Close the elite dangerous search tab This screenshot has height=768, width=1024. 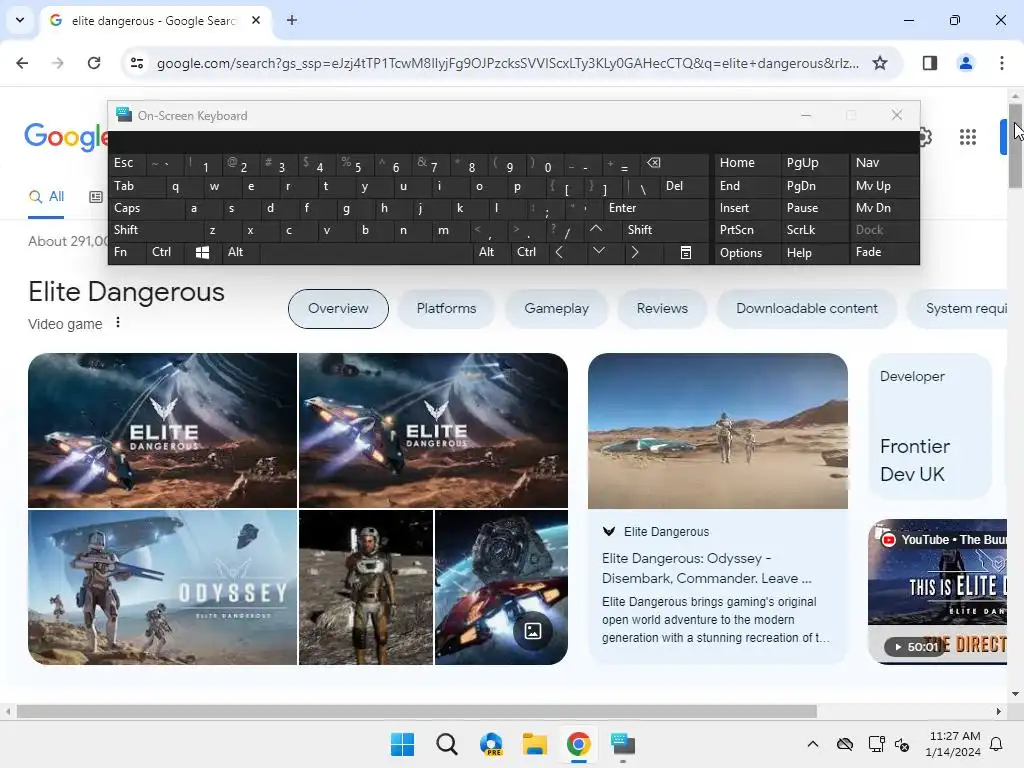tap(256, 20)
